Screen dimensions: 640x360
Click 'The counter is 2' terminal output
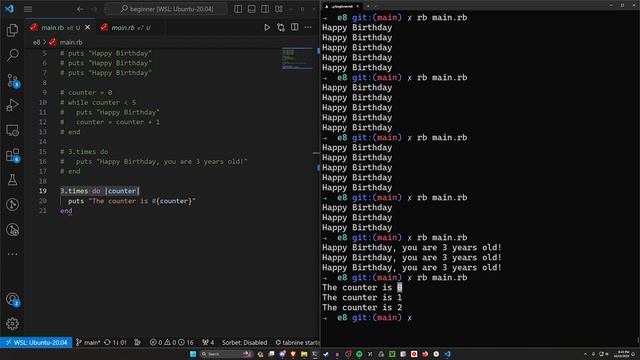362,308
